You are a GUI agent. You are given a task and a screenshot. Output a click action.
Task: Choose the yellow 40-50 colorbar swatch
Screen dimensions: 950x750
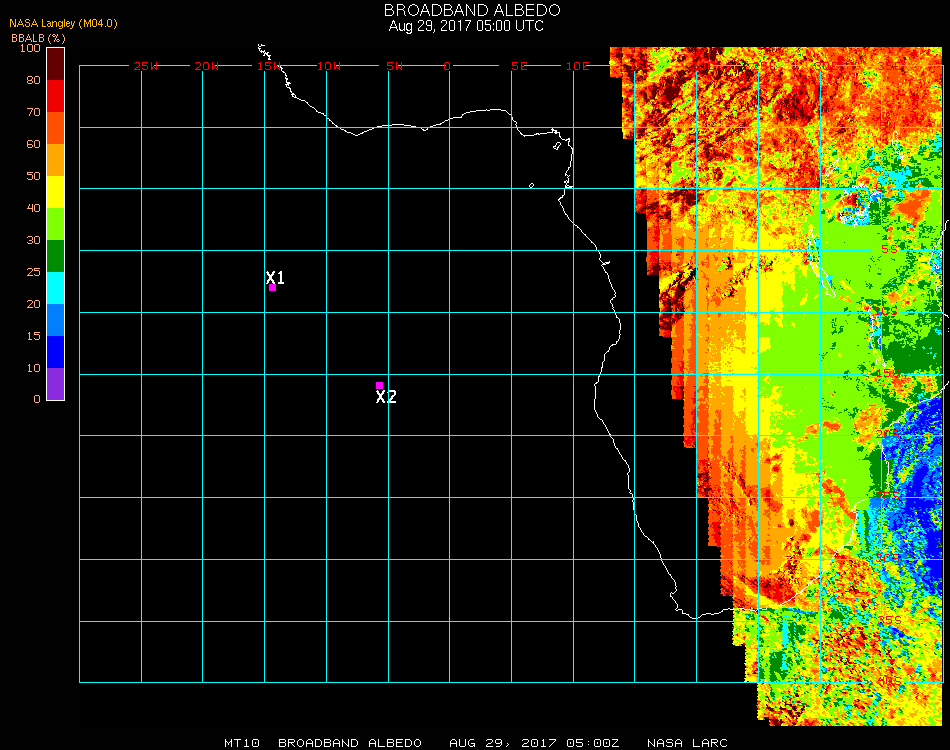tap(56, 192)
